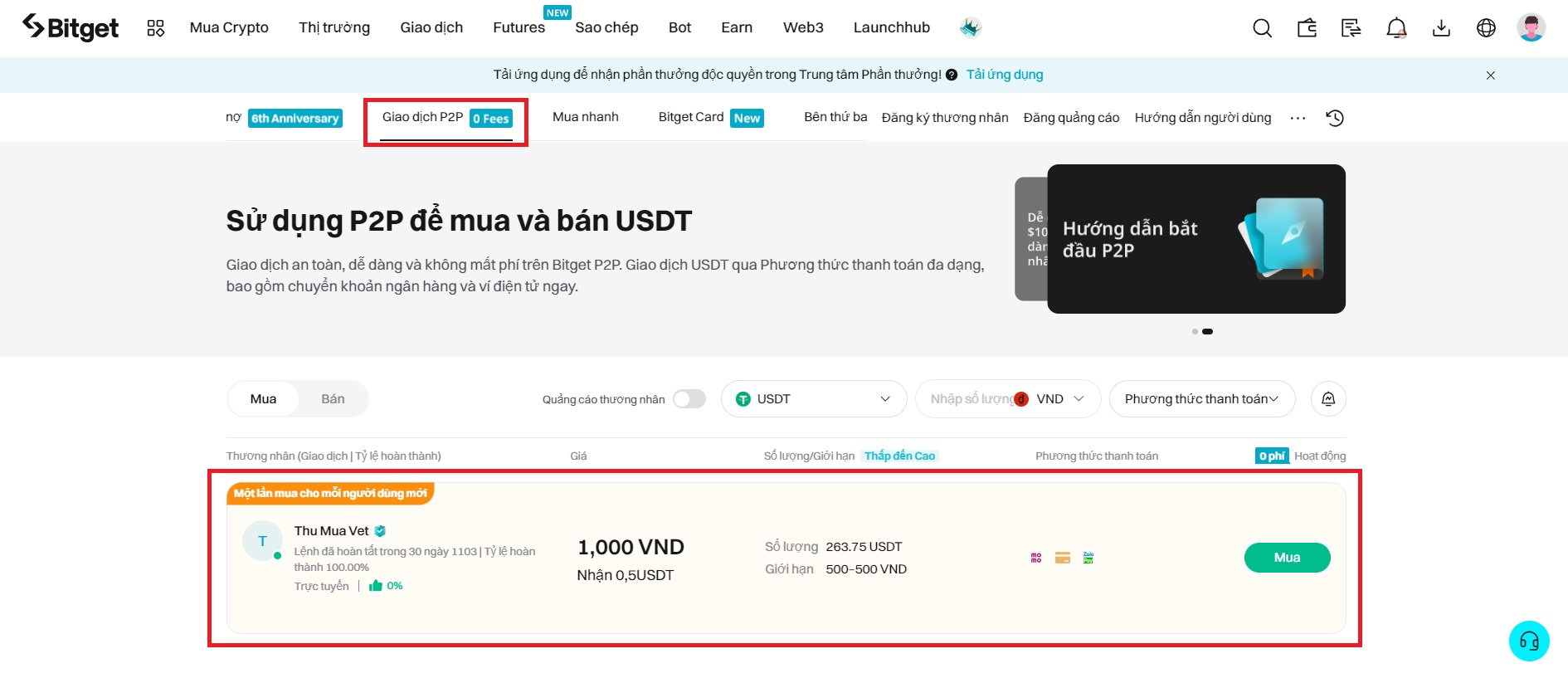Click the first carousel dot indicator
The width and height of the screenshot is (1568, 678).
point(1195,332)
